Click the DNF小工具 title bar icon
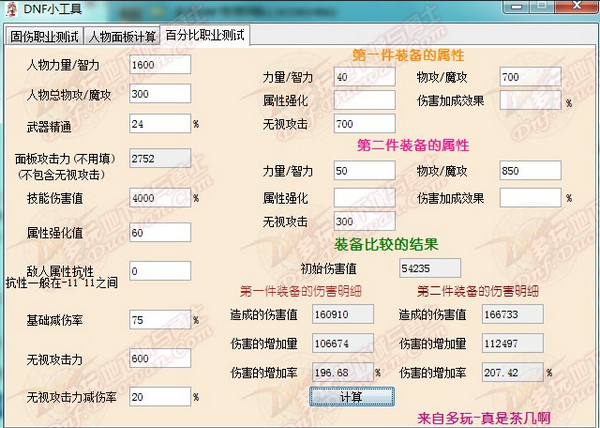Viewport: 600px width, 428px height. tap(10, 9)
